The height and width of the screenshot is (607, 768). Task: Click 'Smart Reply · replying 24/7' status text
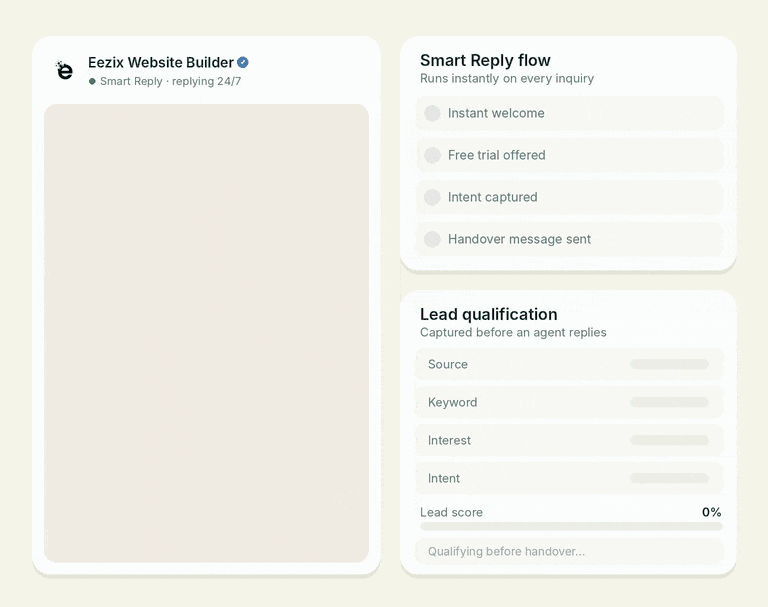click(170, 81)
